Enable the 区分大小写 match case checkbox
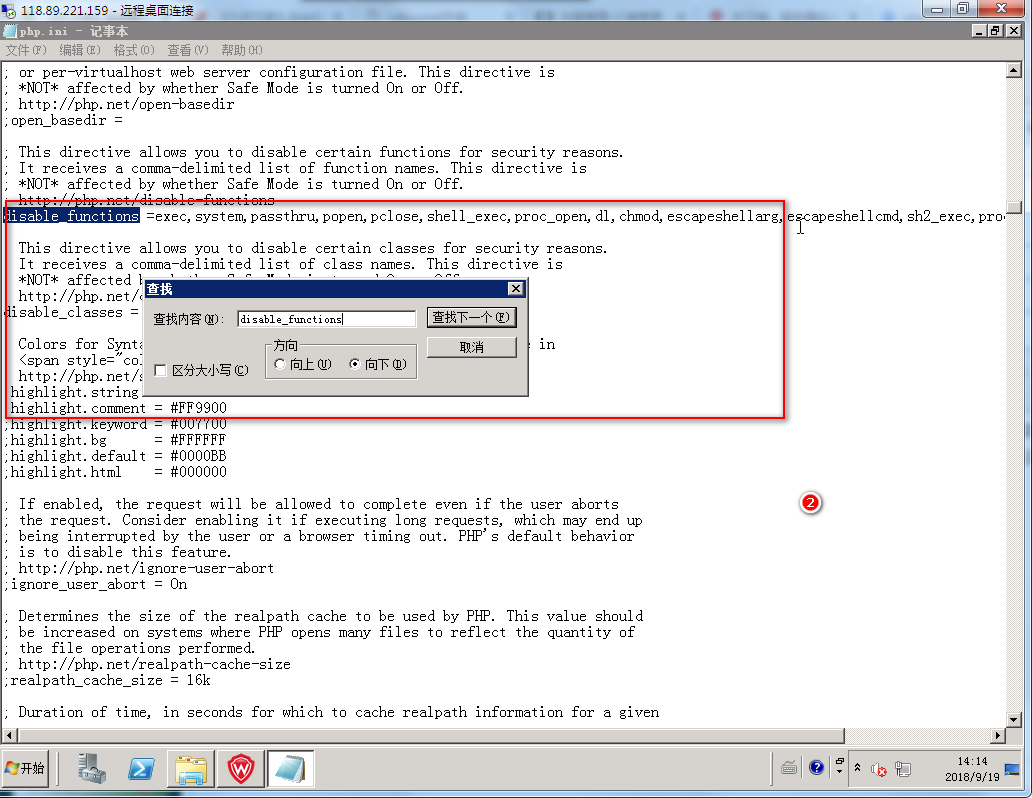Screen dimensions: 1032x798 [161, 370]
